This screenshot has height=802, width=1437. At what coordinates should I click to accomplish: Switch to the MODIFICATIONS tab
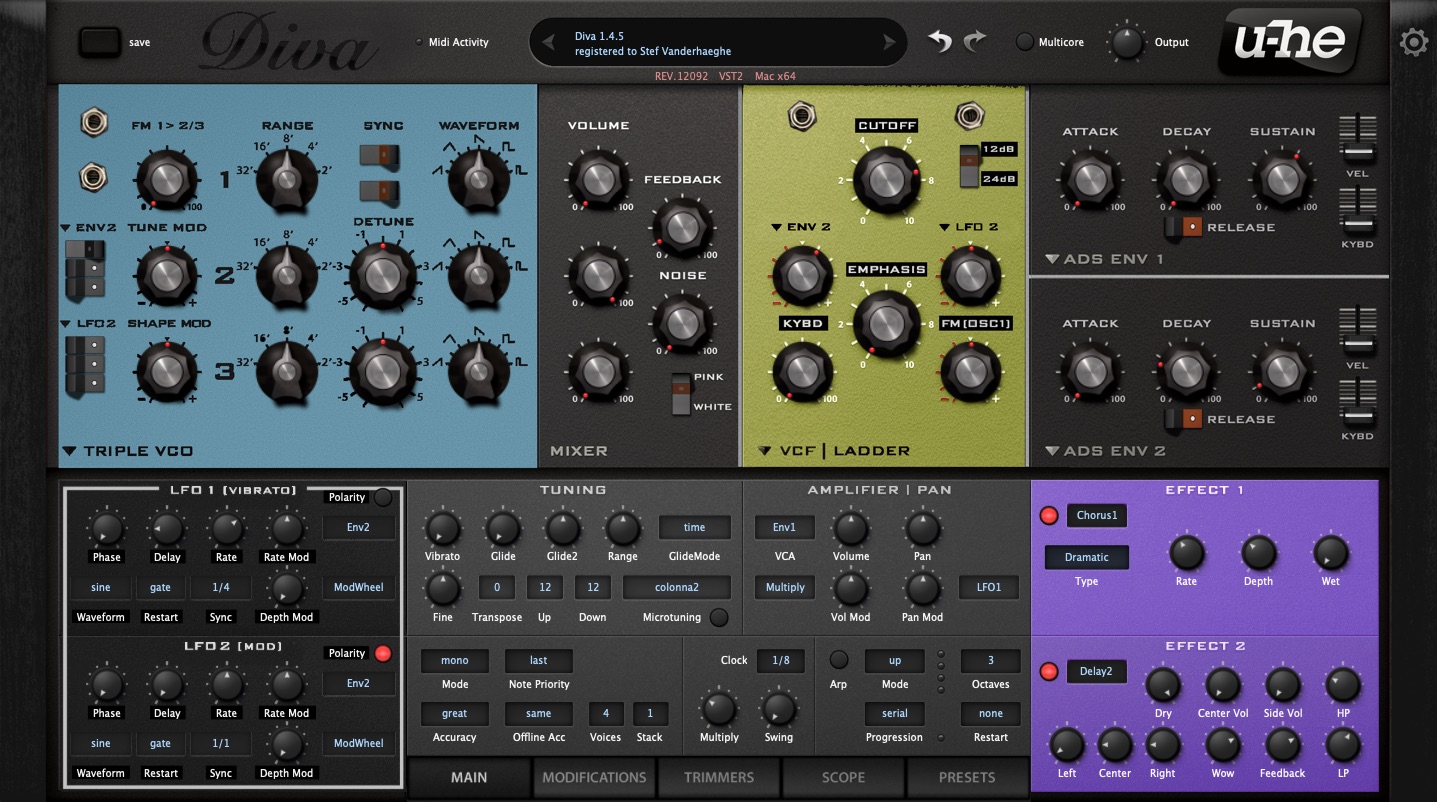click(594, 777)
